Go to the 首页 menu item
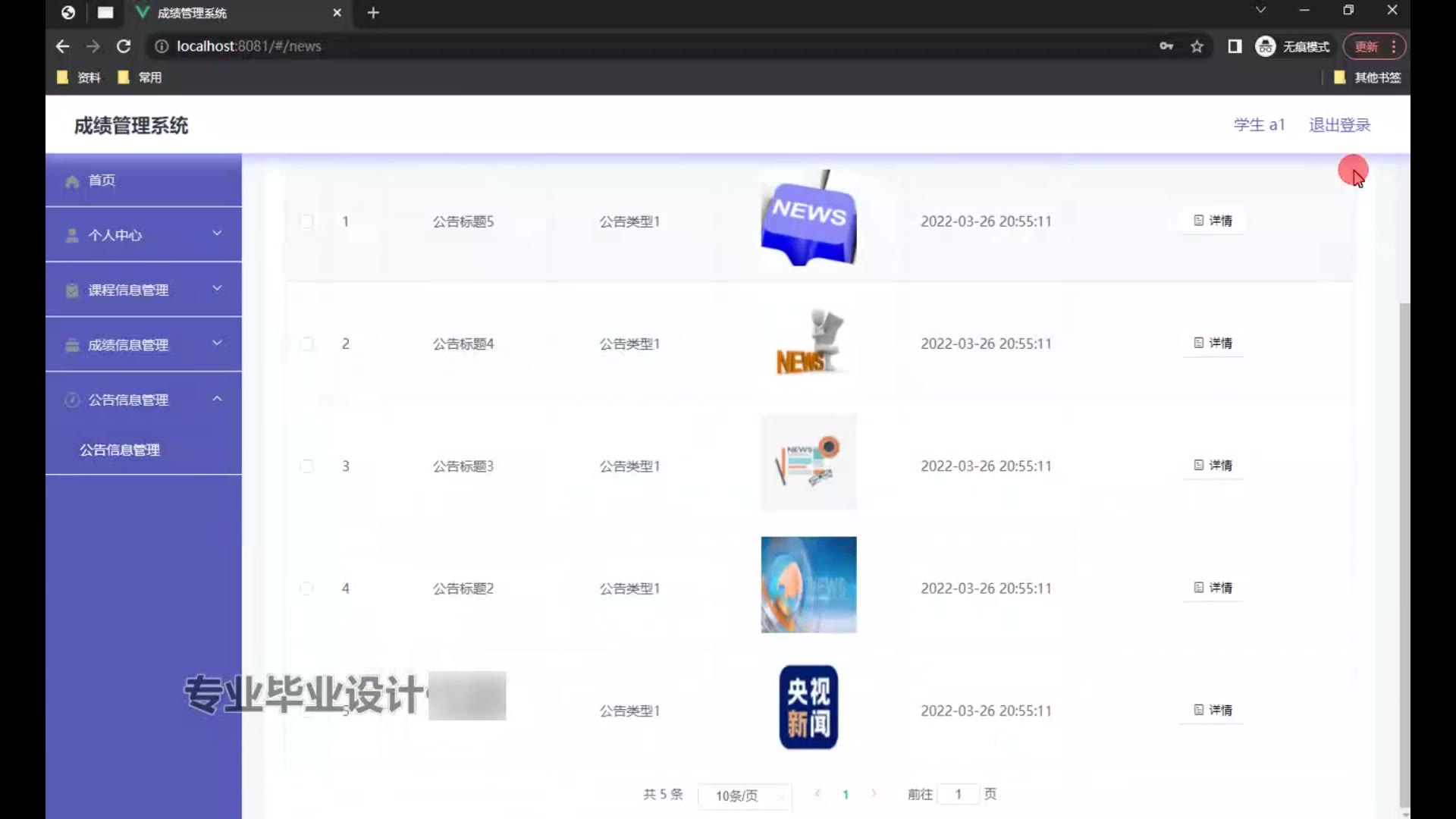The image size is (1456, 819). point(102,180)
